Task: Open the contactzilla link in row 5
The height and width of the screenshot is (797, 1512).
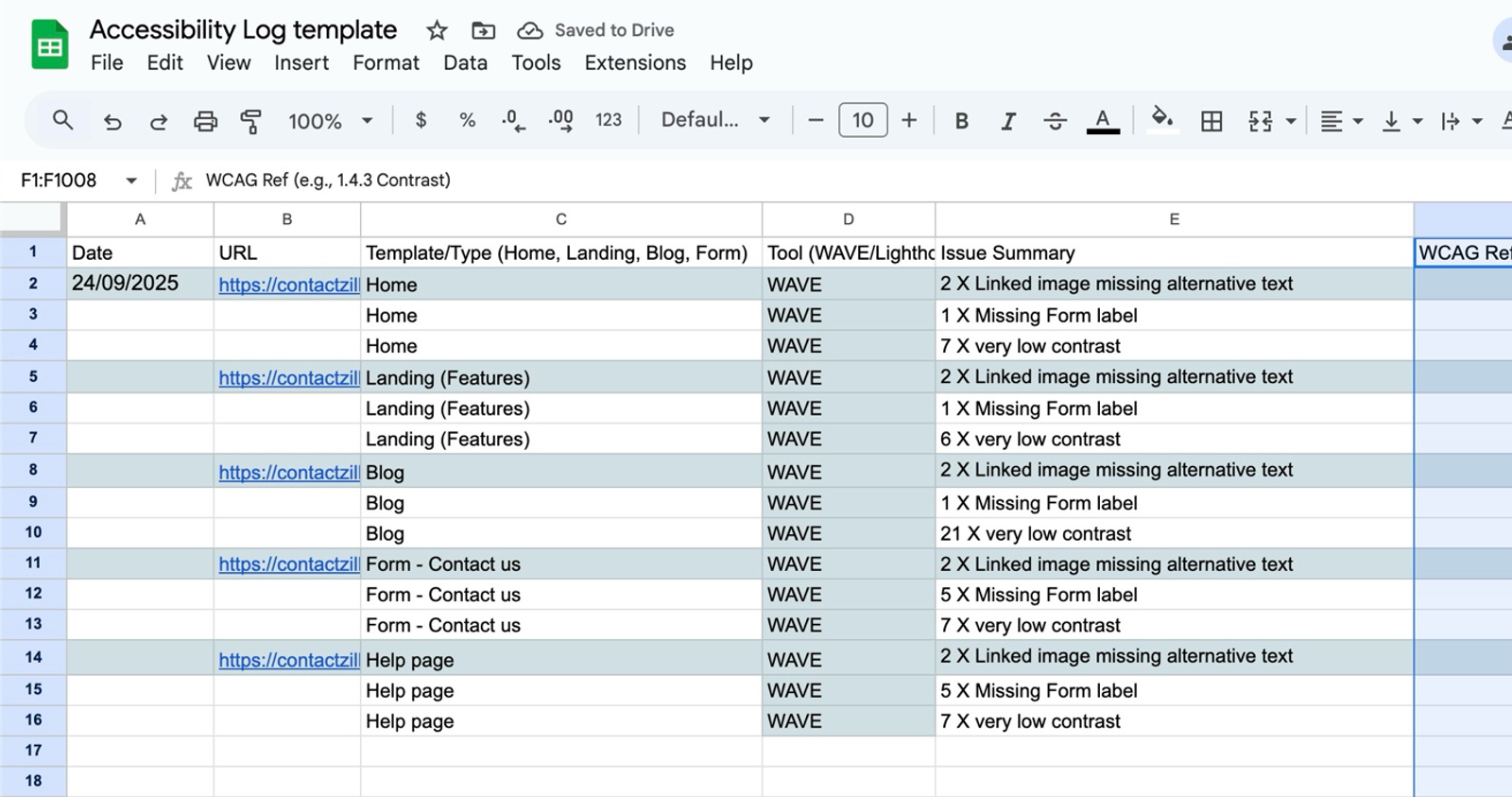Action: [x=288, y=378]
